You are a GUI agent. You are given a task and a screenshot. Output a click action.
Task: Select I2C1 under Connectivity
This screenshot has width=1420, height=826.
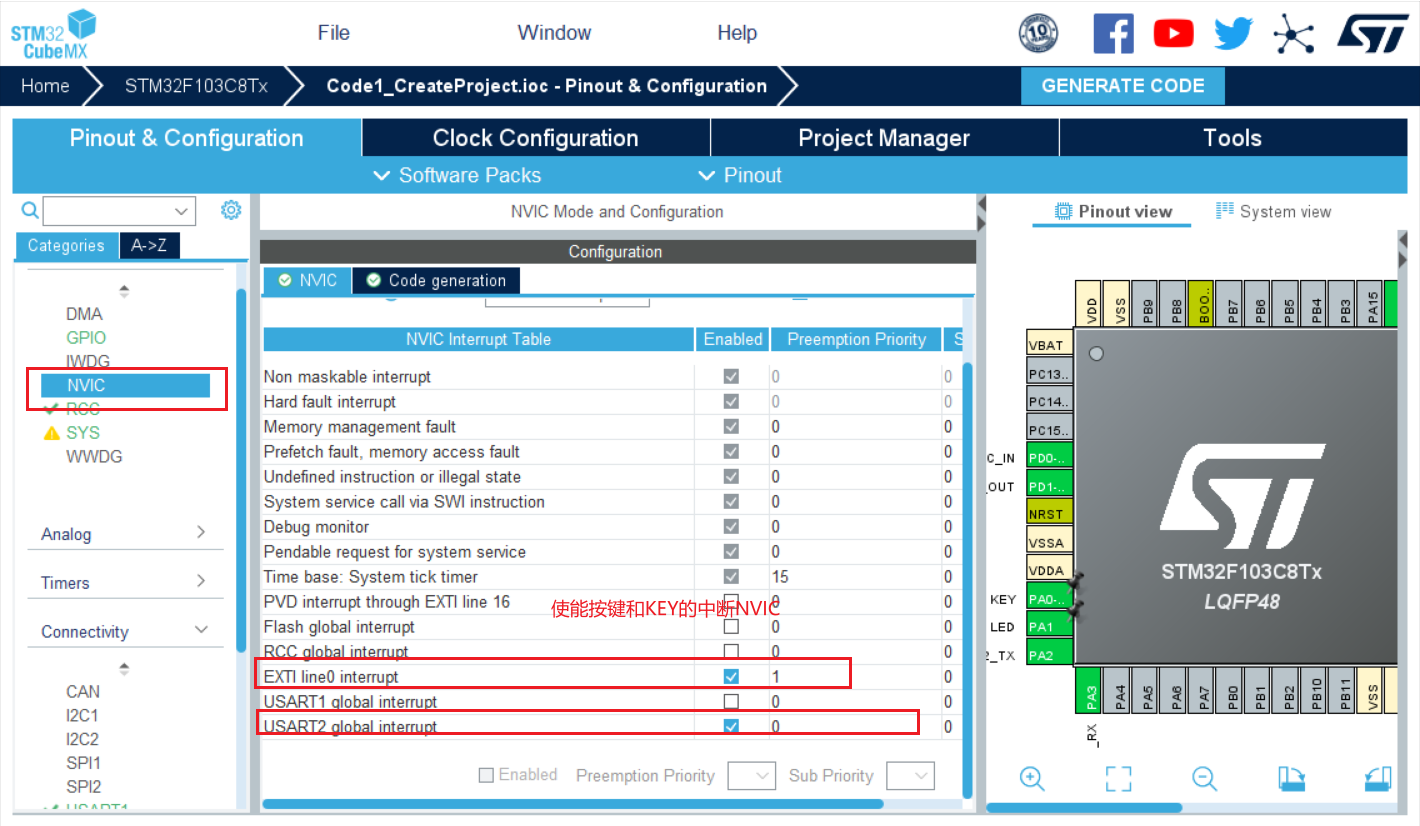[82, 715]
